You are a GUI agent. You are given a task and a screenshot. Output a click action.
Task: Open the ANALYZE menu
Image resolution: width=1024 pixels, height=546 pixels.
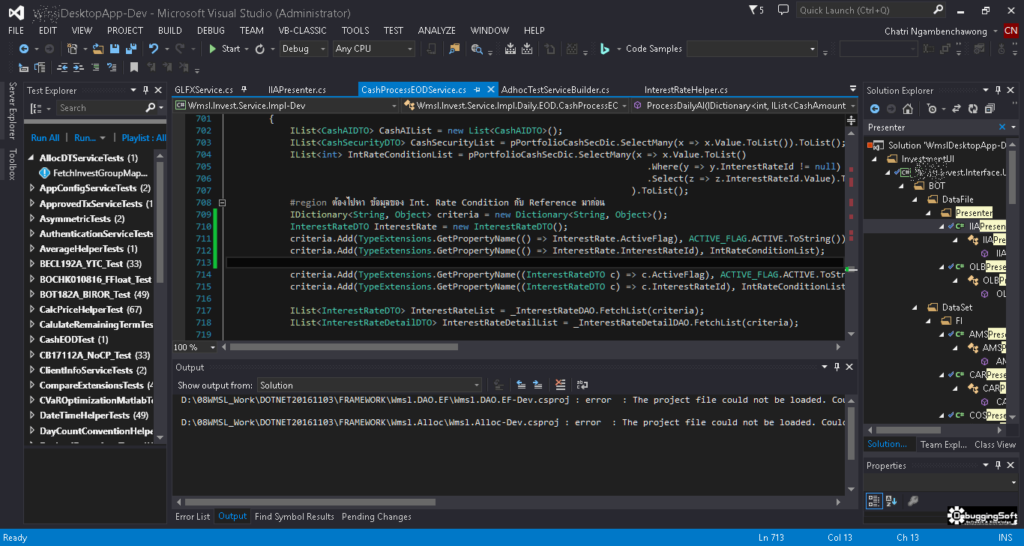[x=437, y=31]
